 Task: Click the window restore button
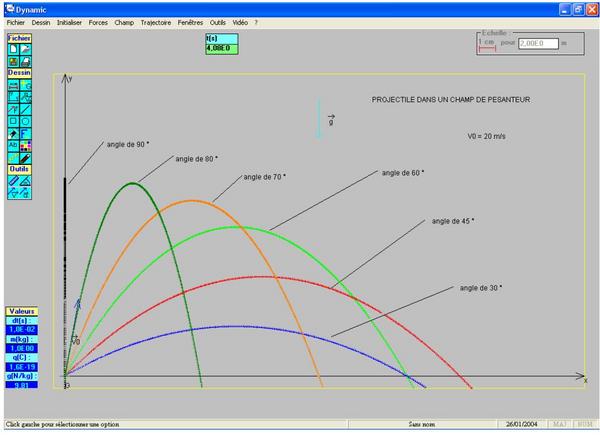click(578, 10)
